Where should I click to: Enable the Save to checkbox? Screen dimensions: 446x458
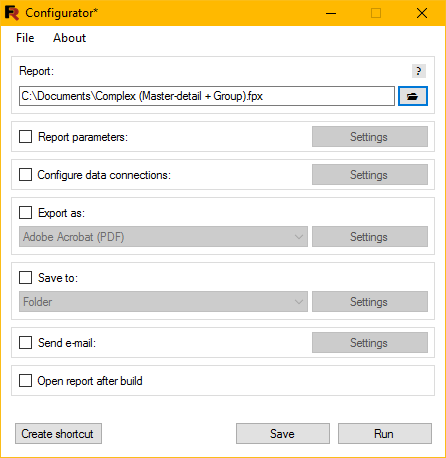[26, 278]
